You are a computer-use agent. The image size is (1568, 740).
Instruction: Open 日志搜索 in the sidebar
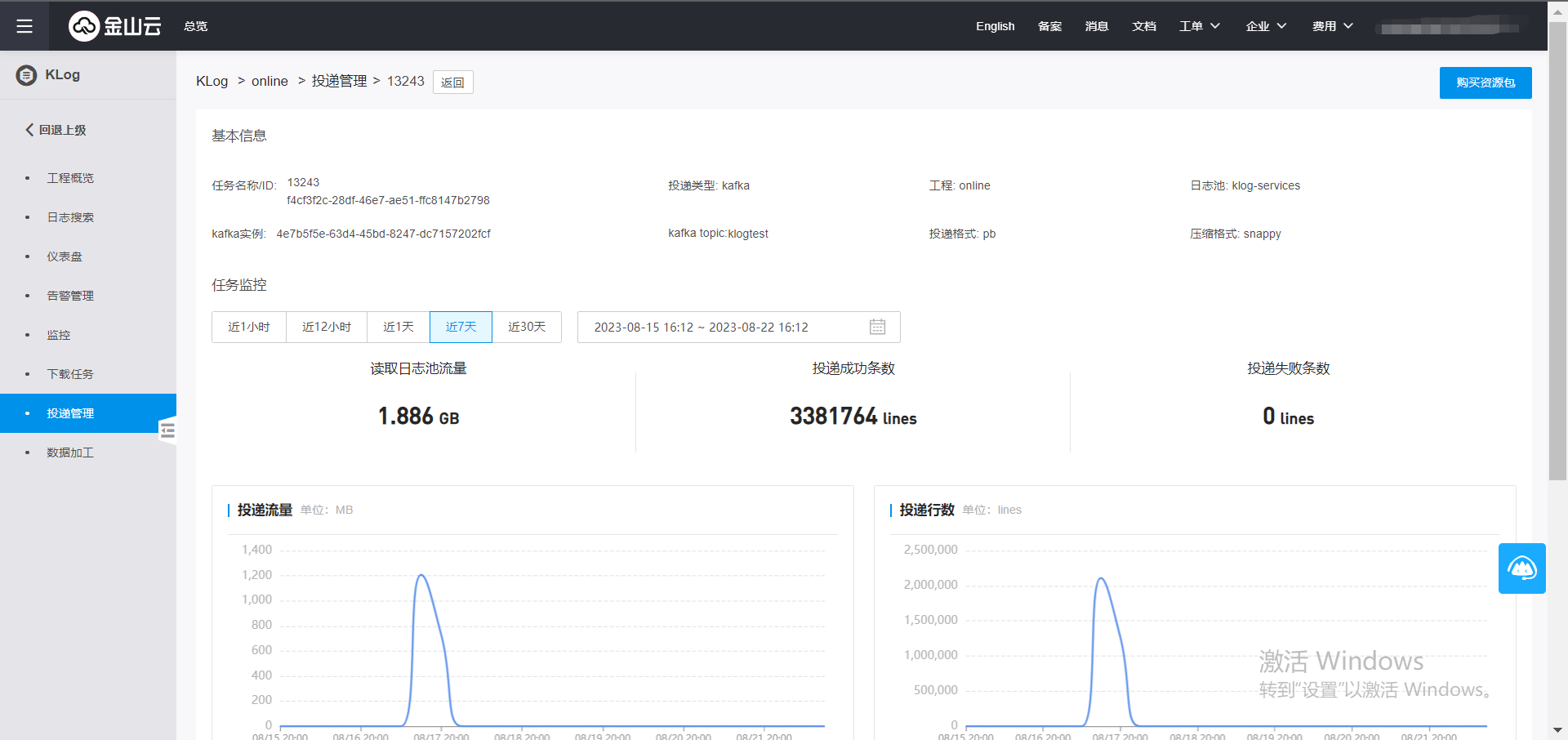click(x=70, y=217)
